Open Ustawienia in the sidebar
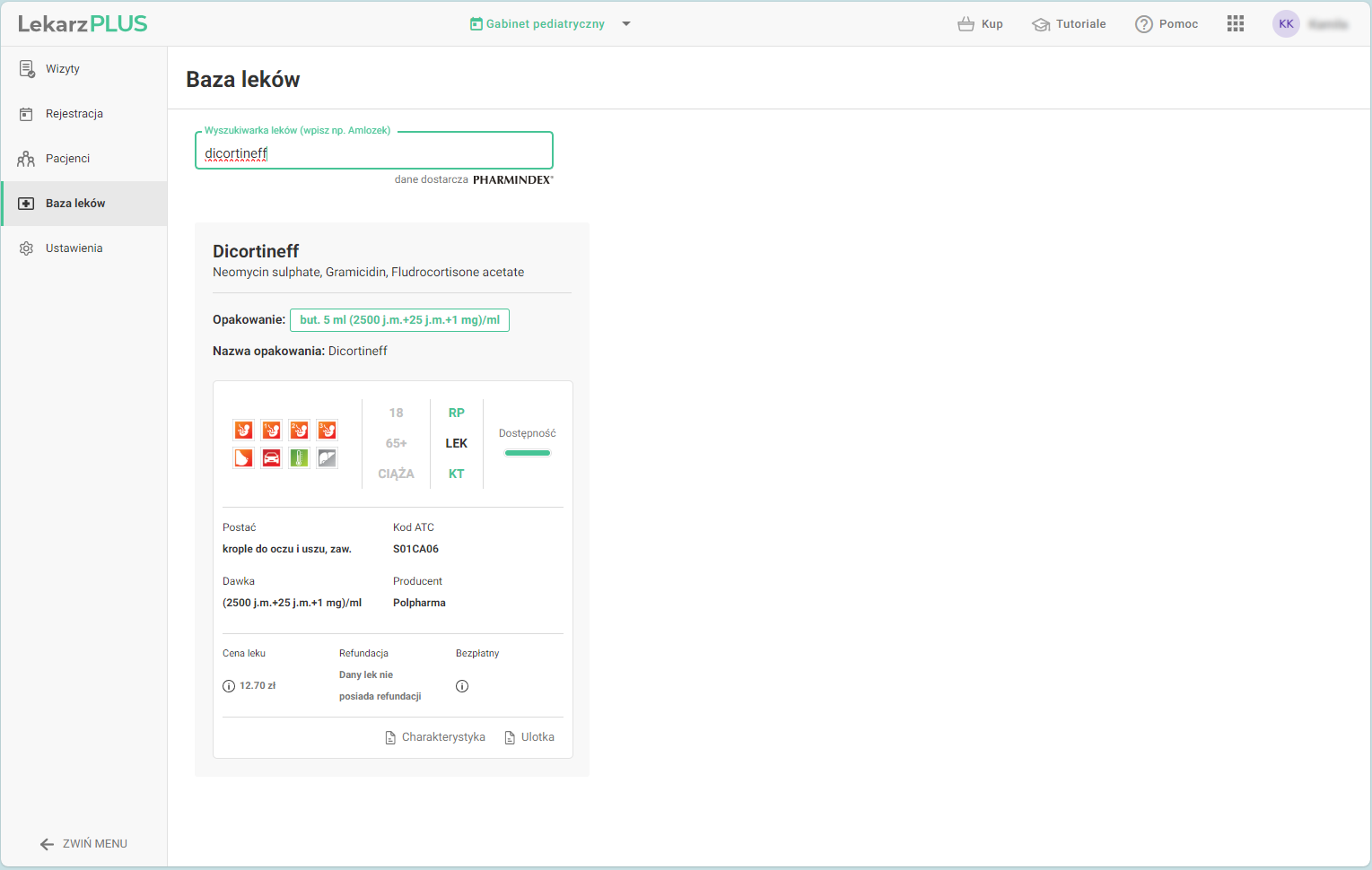 coord(74,248)
